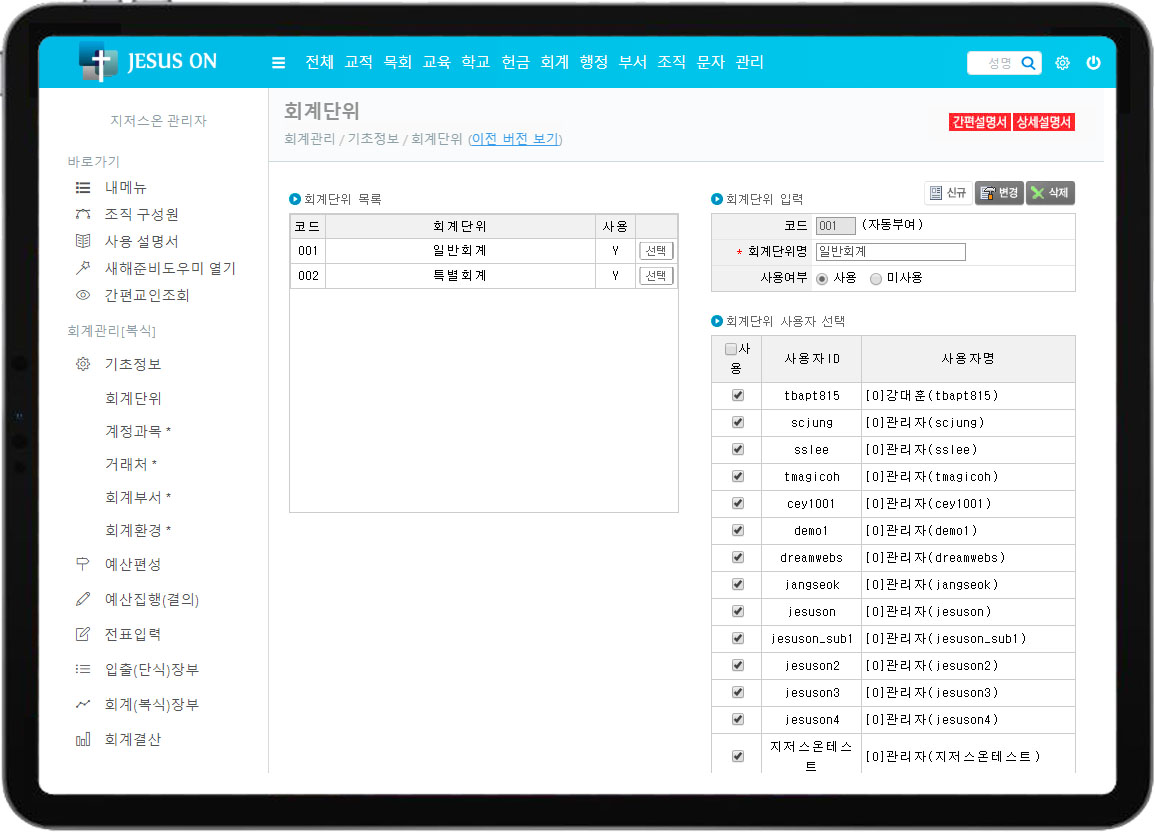This screenshot has width=1155, height=832.
Task: Open the 헌금 top menu
Action: click(x=515, y=62)
